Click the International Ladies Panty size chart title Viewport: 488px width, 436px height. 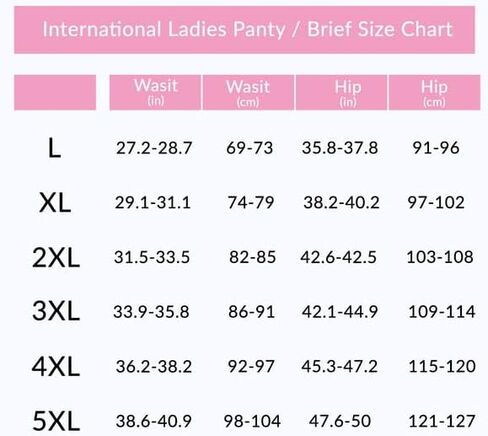[247, 29]
